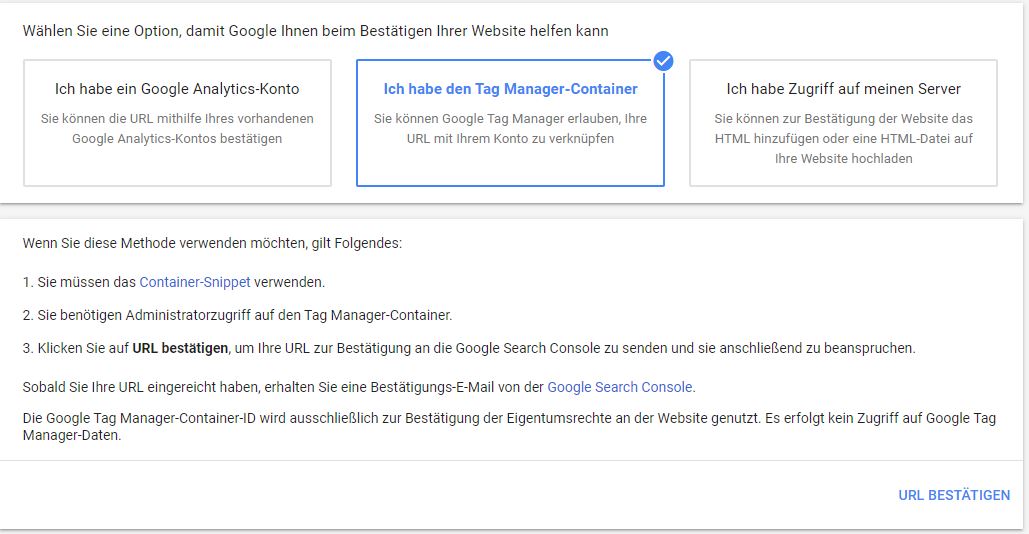This screenshot has width=1029, height=534.
Task: Click the "Wählen Sie eine Option" heading
Action: (x=315, y=31)
